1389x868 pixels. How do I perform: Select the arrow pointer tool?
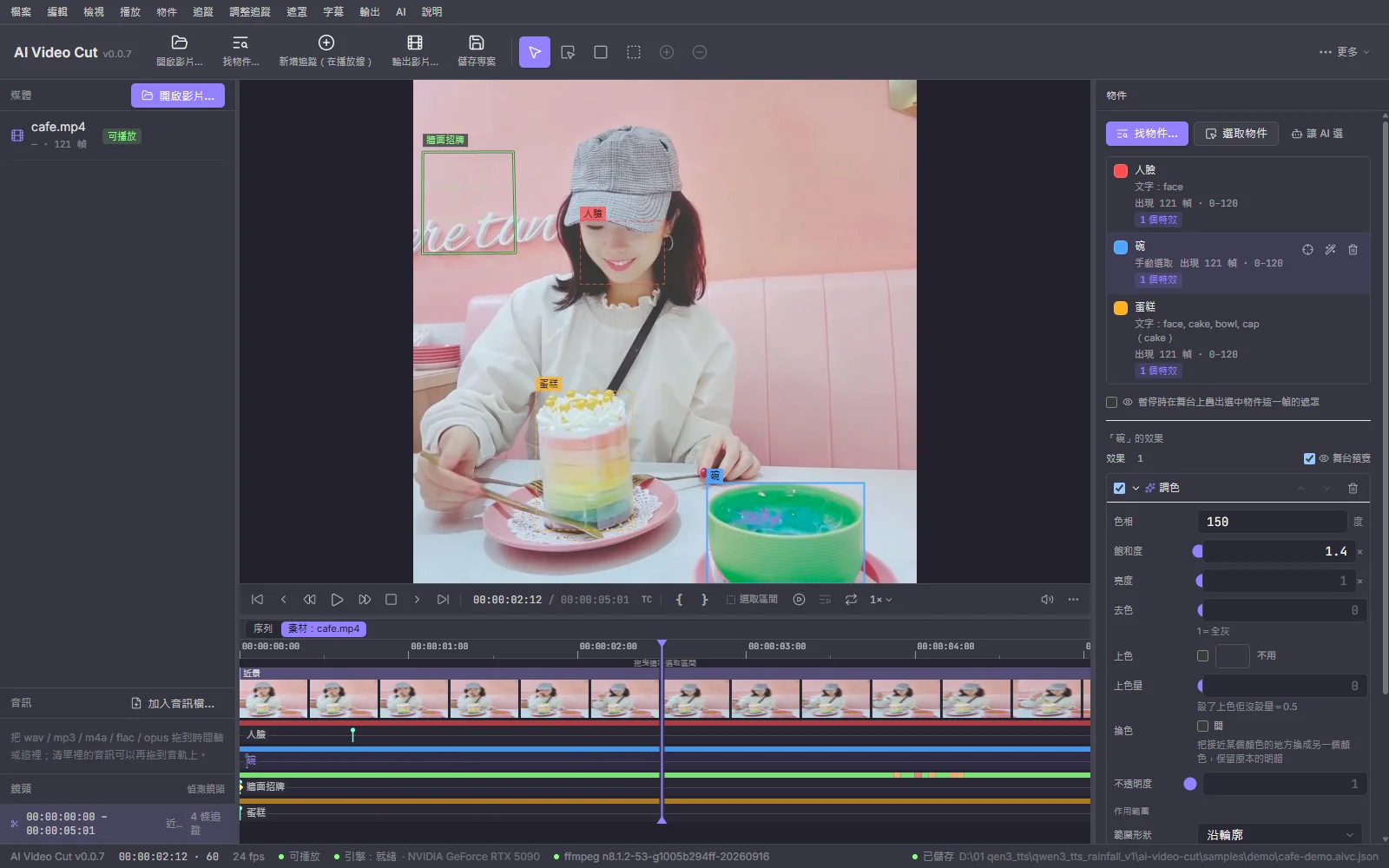click(535, 52)
